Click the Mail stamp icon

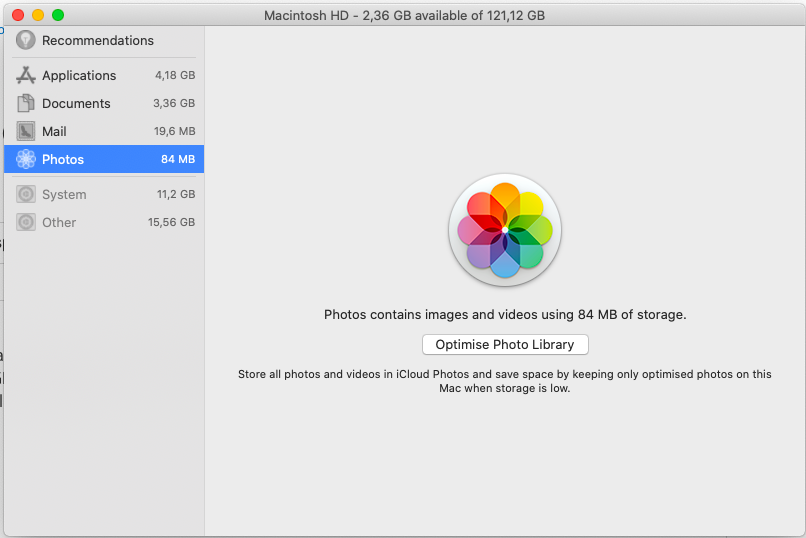(x=26, y=131)
